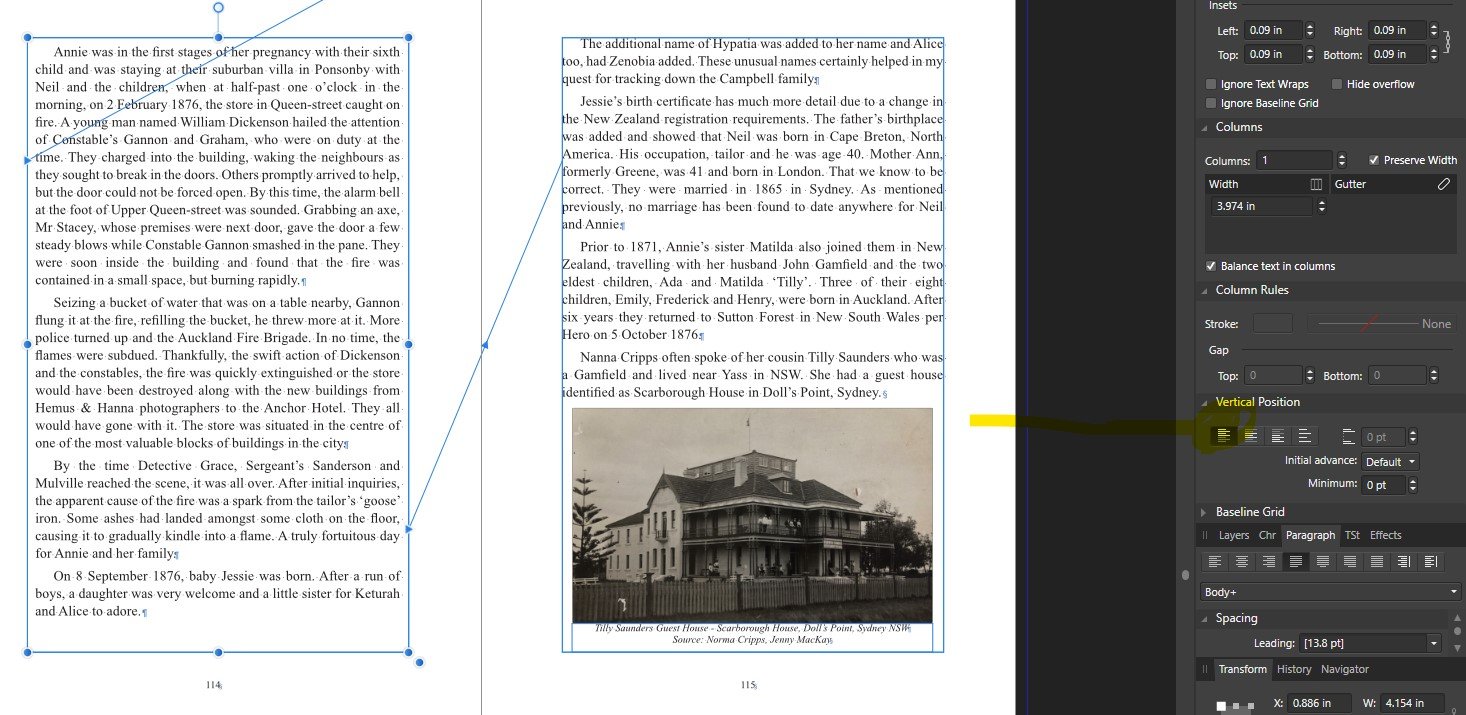Select the Justify All paragraph icon
Screen dimensions: 1466x715
pyautogui.click(x=1377, y=562)
